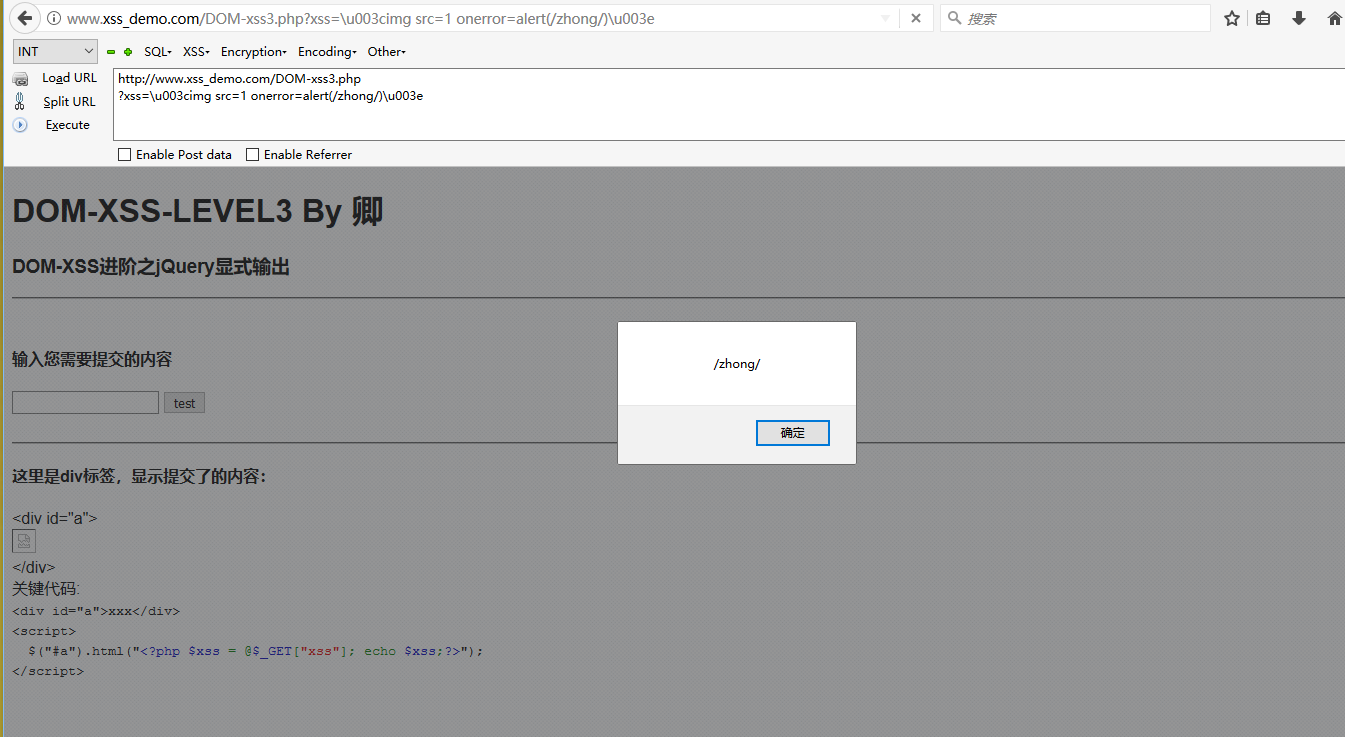Click the Split URL text button
This screenshot has width=1345, height=737.
pos(70,102)
